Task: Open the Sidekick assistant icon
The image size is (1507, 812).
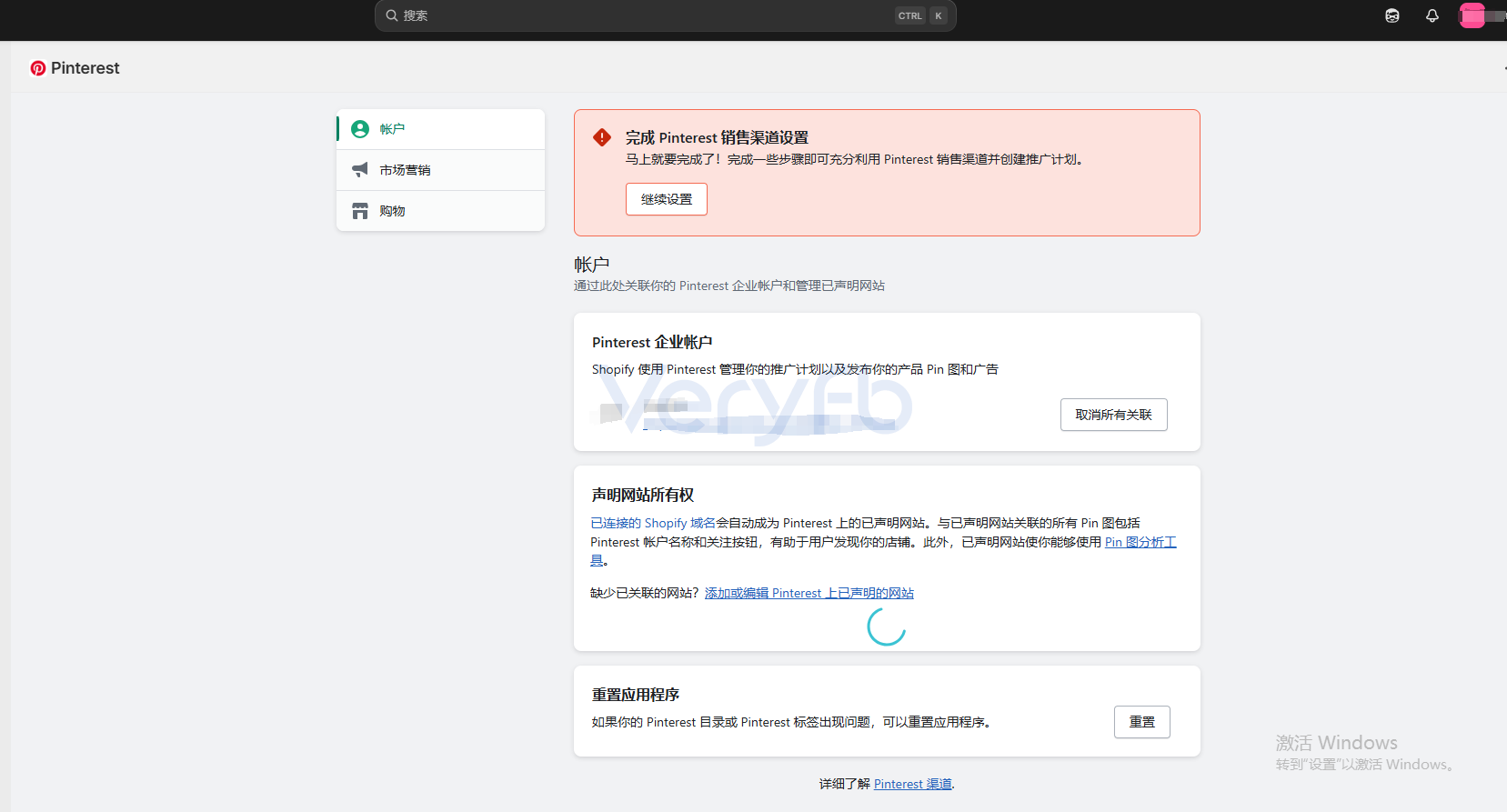Action: coord(1392,15)
